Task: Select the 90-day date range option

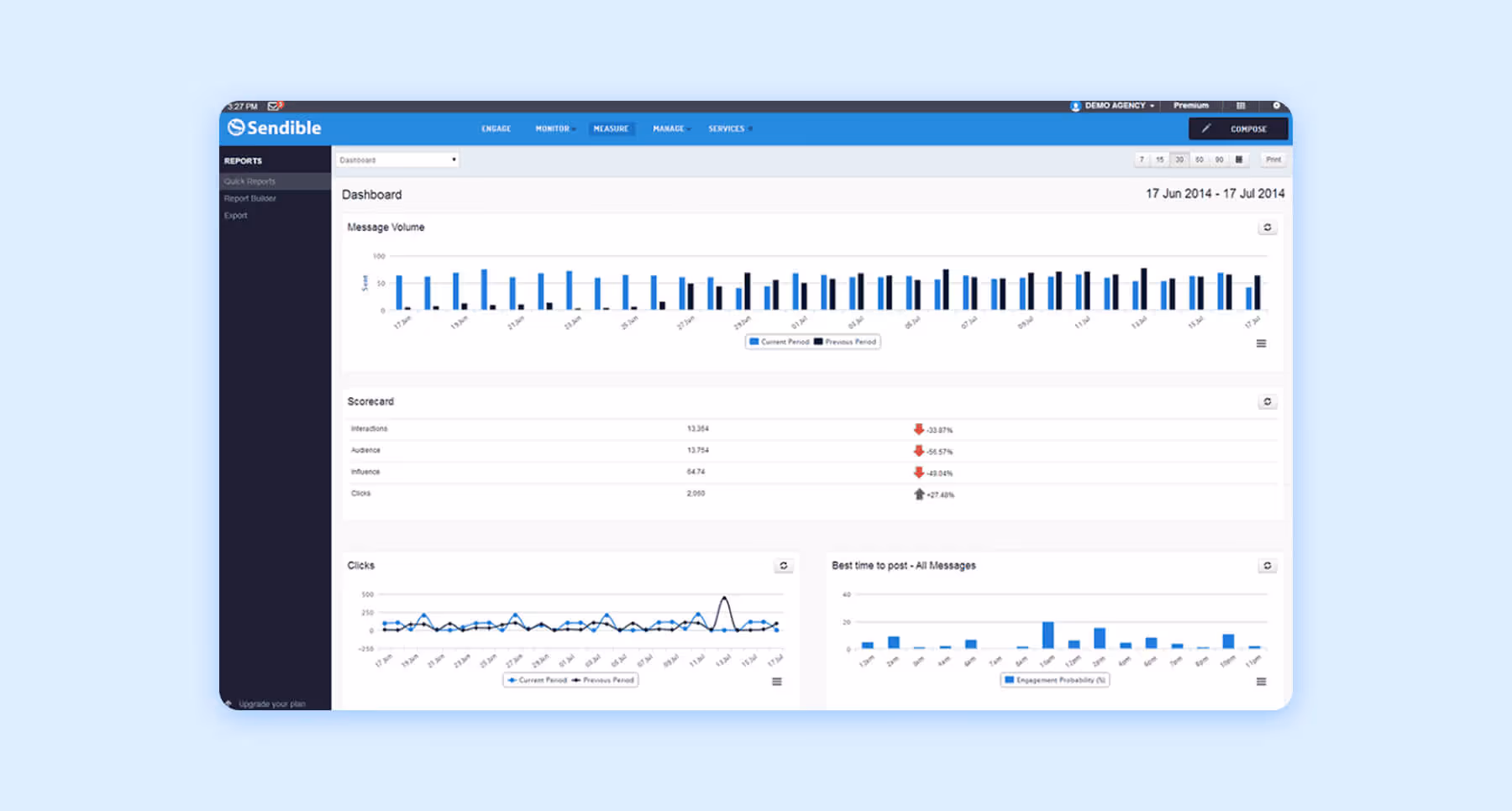Action: click(1220, 159)
